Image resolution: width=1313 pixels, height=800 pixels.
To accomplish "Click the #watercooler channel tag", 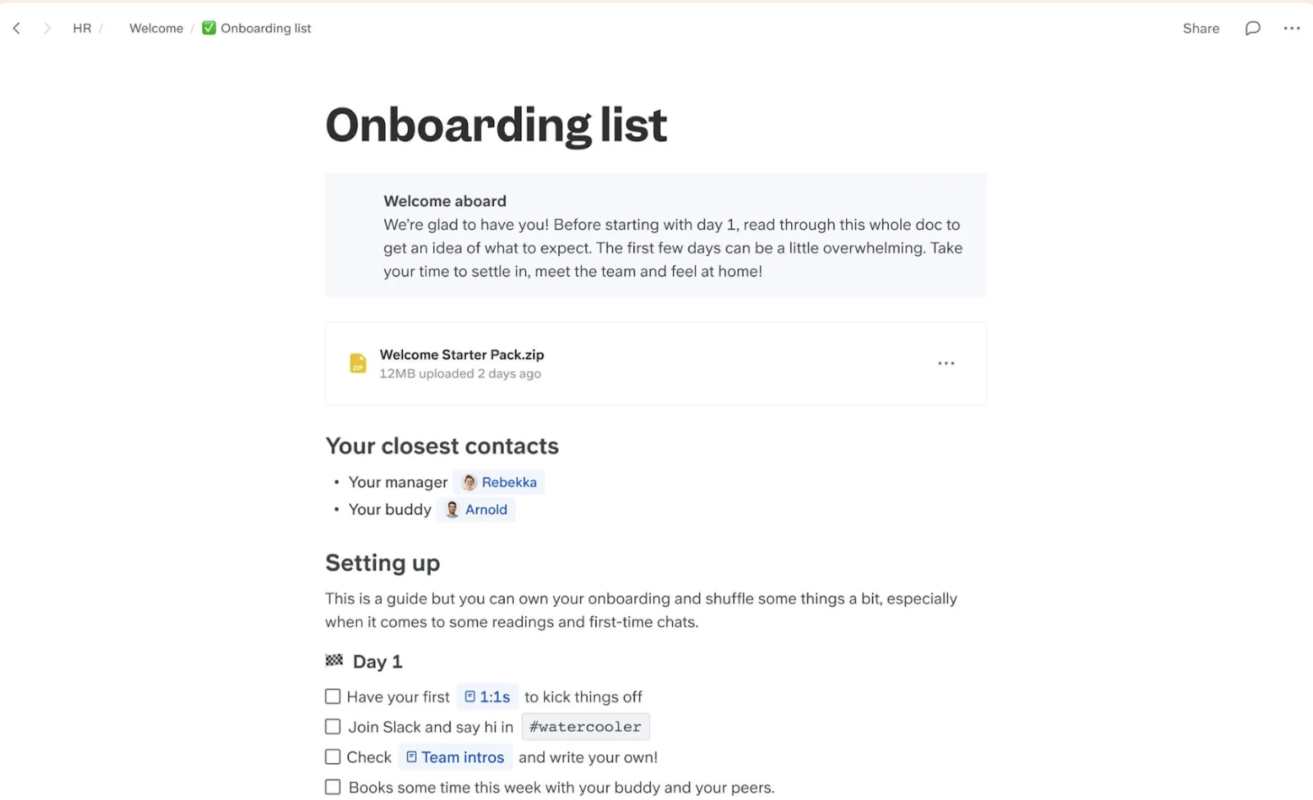I will coord(586,727).
